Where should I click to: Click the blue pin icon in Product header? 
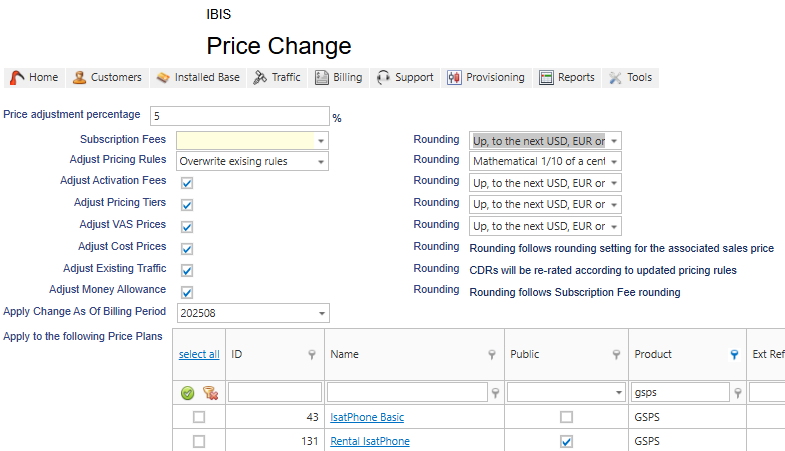click(x=734, y=354)
